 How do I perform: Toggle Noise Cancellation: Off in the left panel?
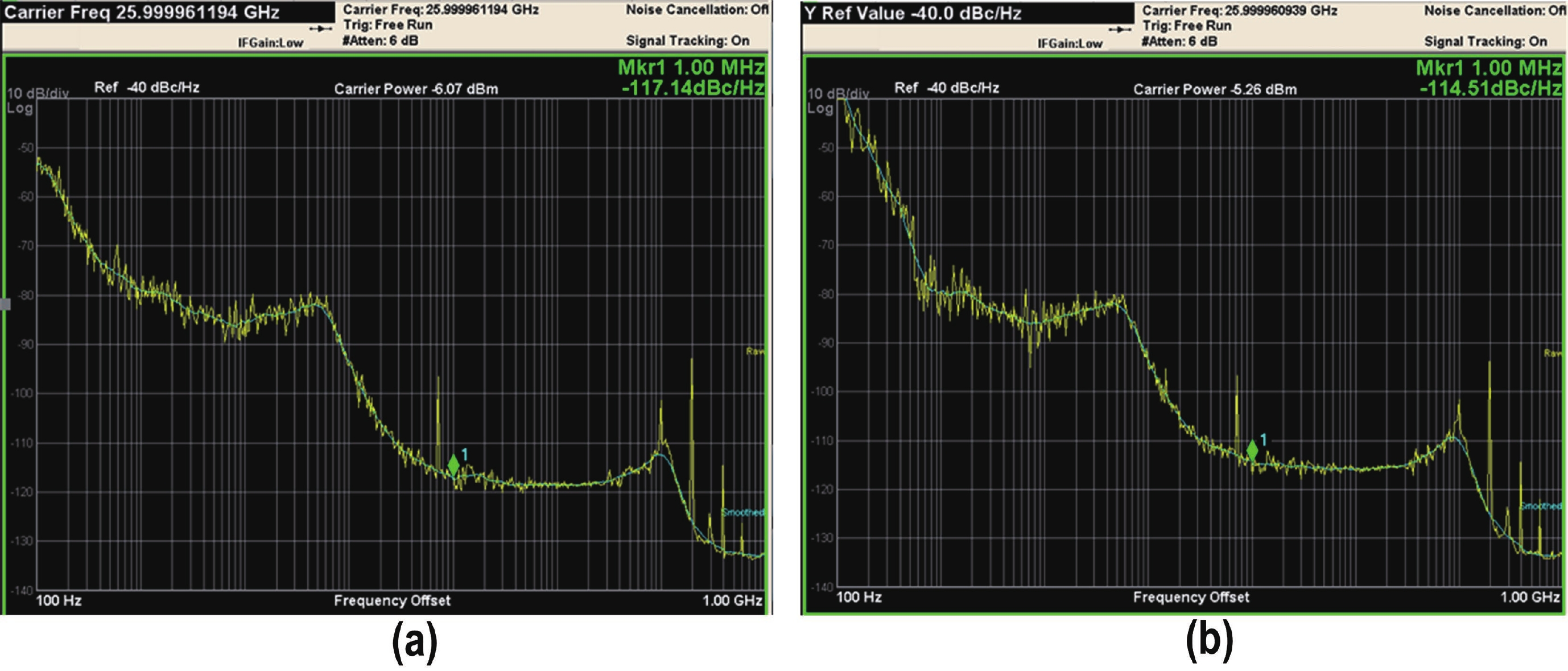click(696, 10)
